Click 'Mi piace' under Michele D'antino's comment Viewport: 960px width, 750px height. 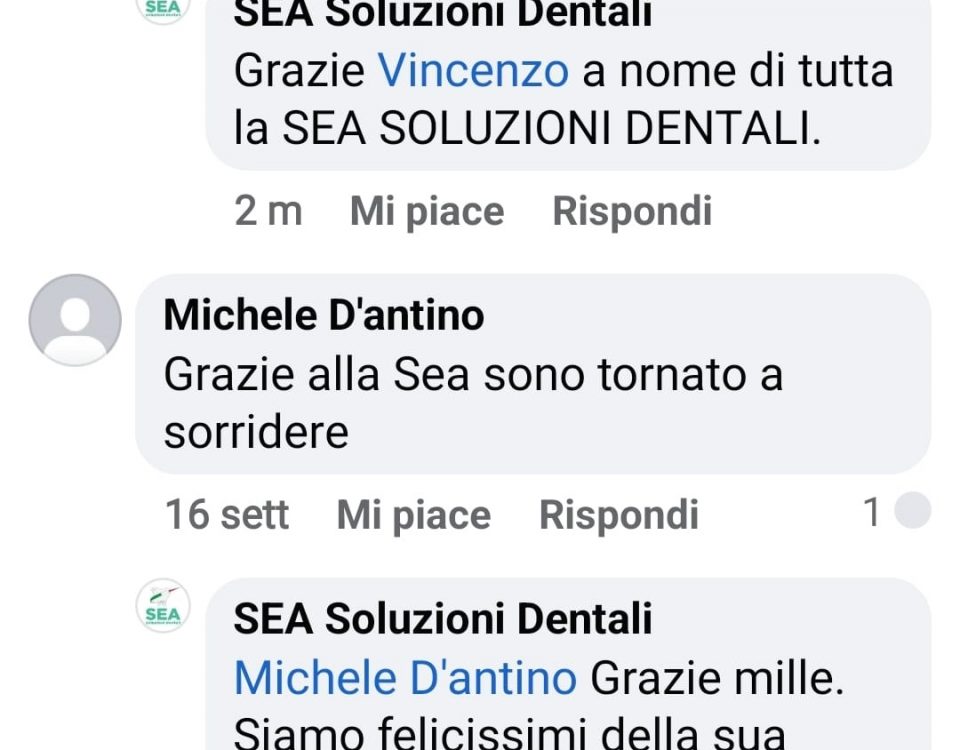414,514
